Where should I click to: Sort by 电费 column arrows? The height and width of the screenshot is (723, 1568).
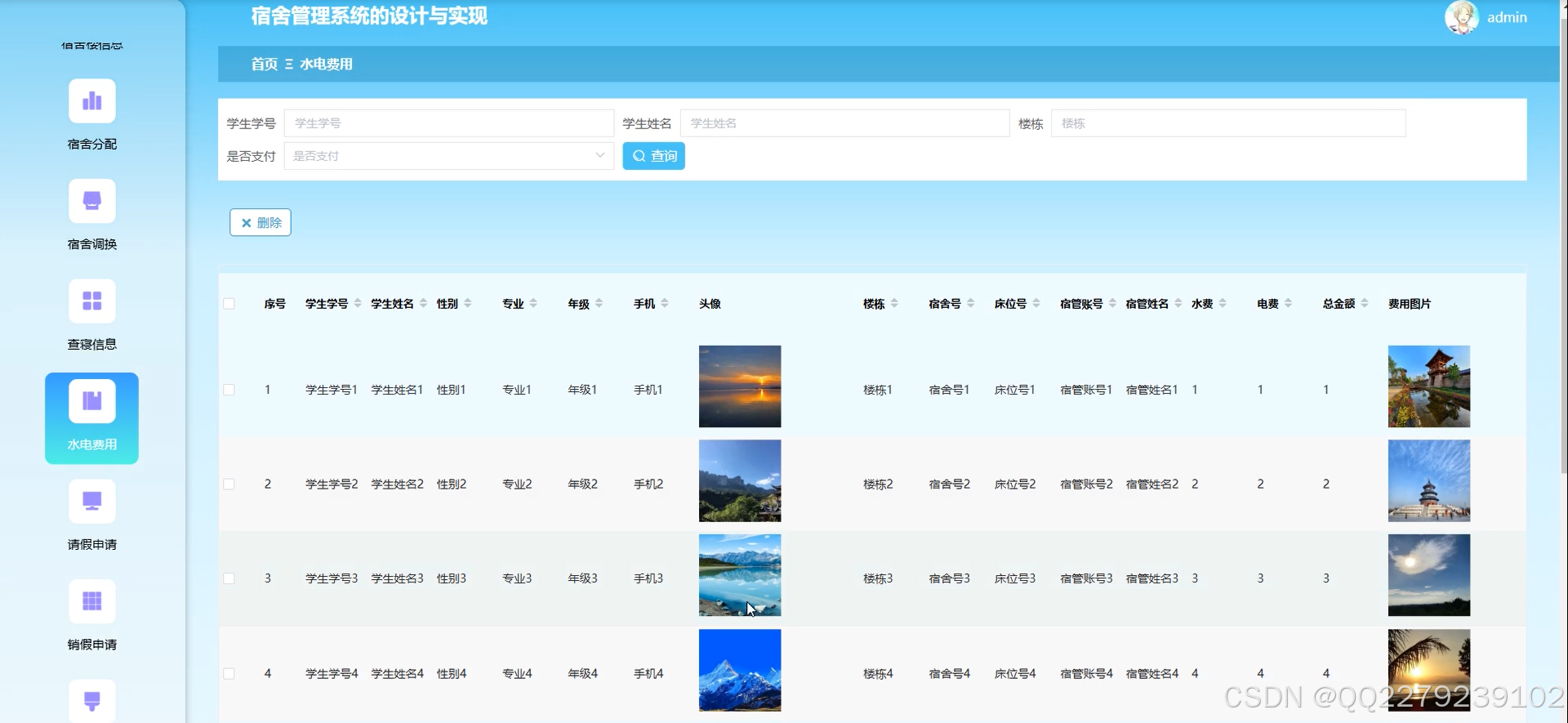1288,303
